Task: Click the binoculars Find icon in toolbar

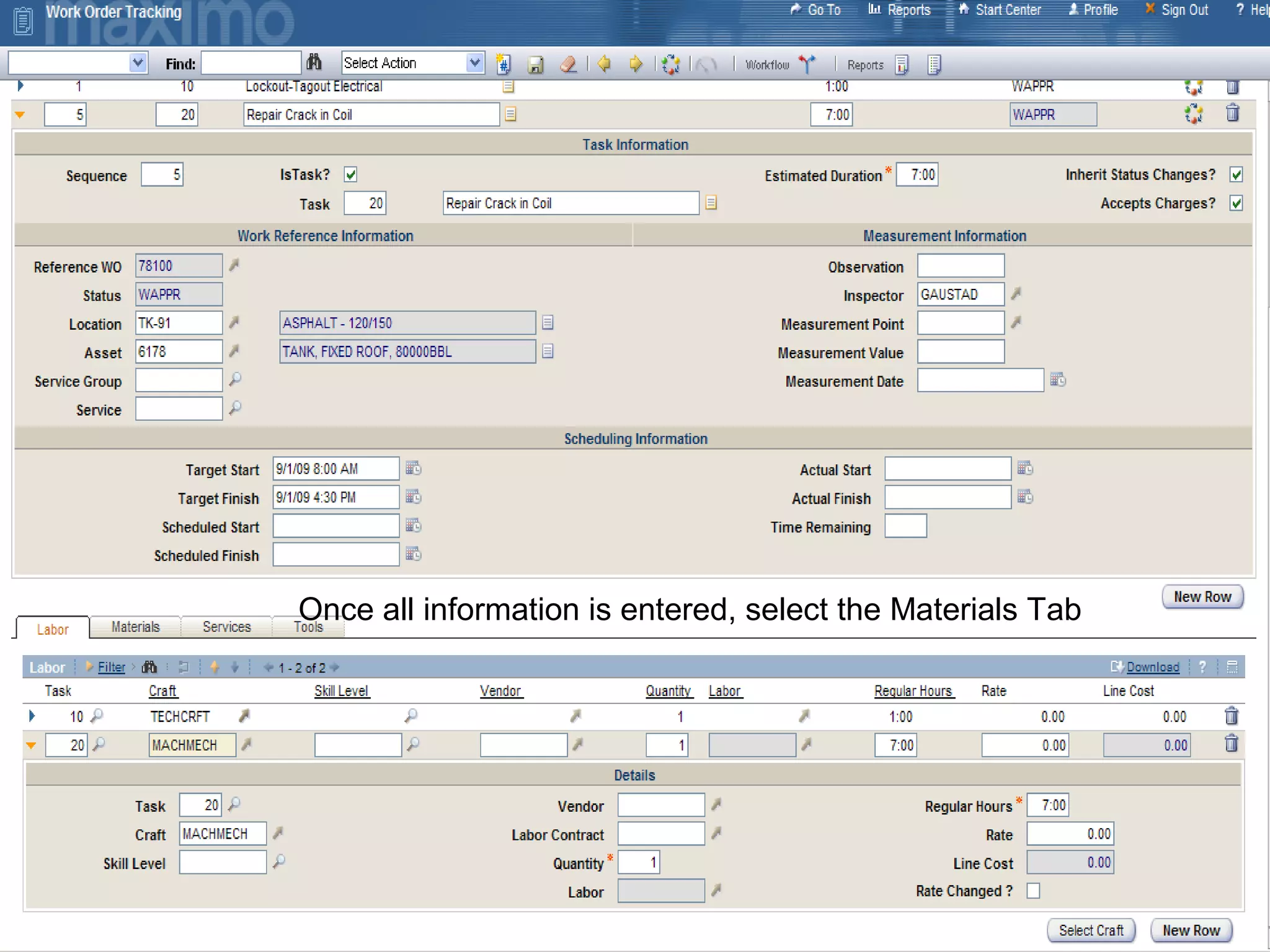Action: [314, 63]
